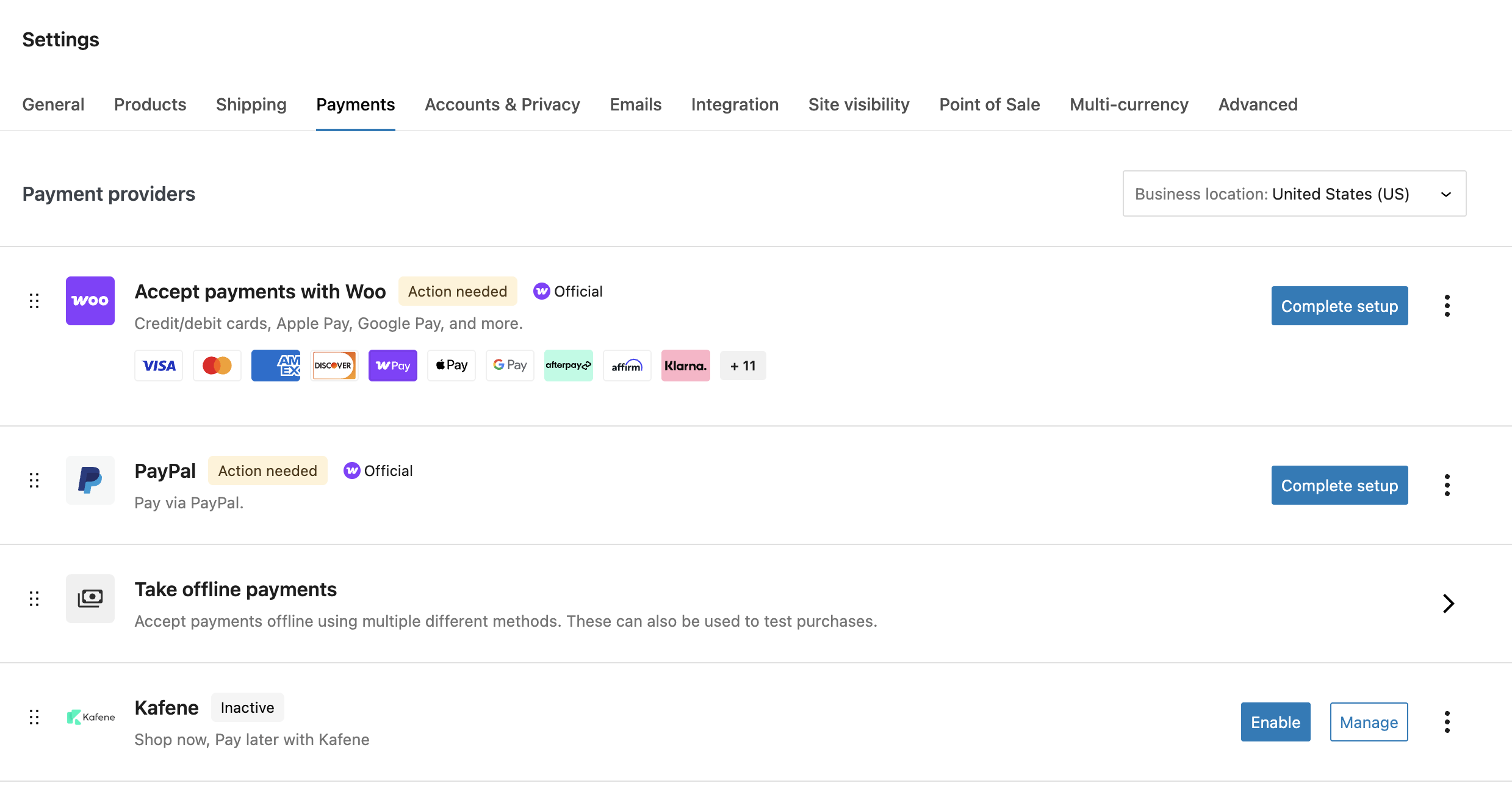Click the Inactive badge on Kafene
This screenshot has width=1512, height=797.
(x=248, y=707)
